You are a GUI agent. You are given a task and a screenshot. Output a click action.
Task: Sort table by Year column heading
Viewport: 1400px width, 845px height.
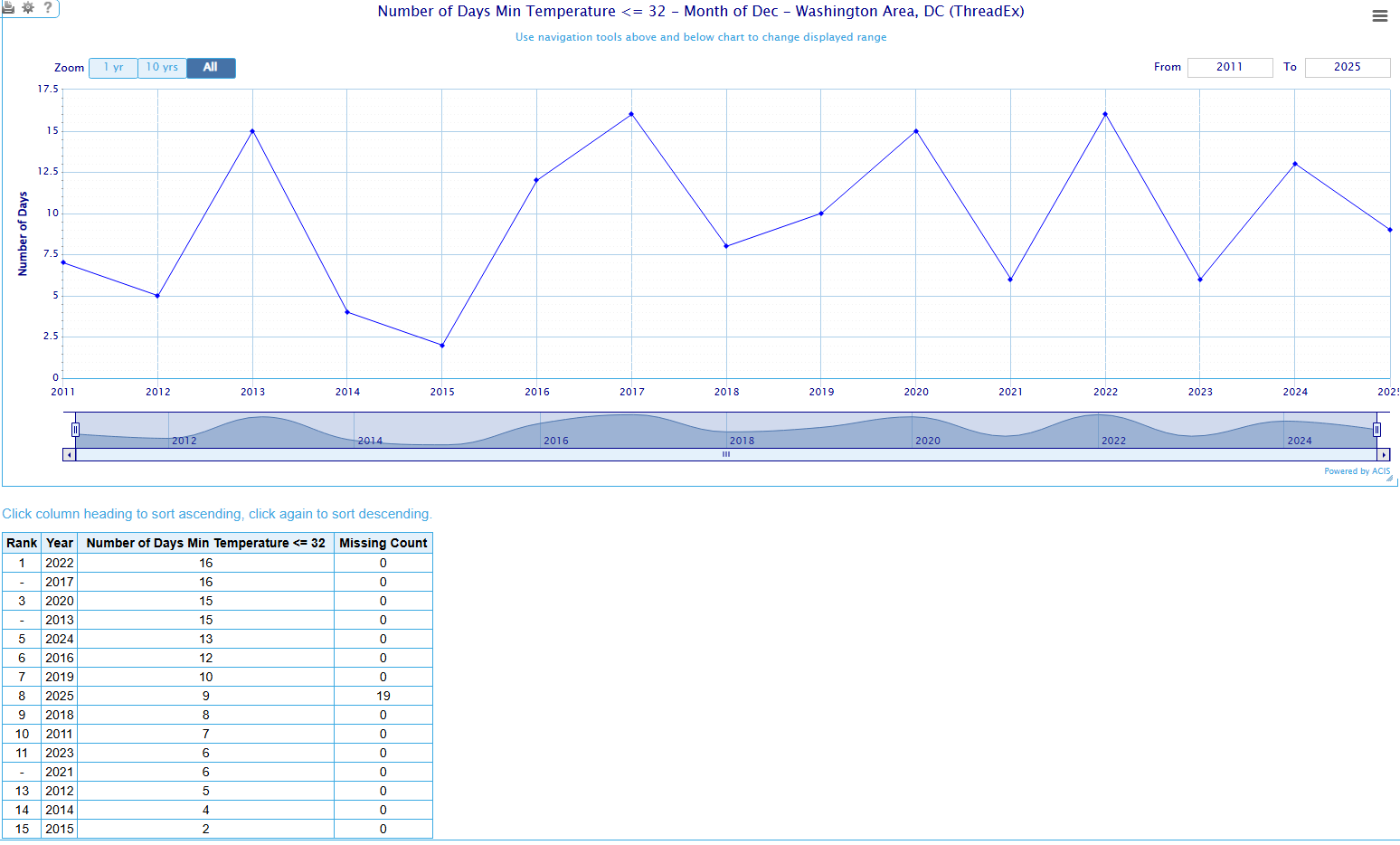point(60,543)
